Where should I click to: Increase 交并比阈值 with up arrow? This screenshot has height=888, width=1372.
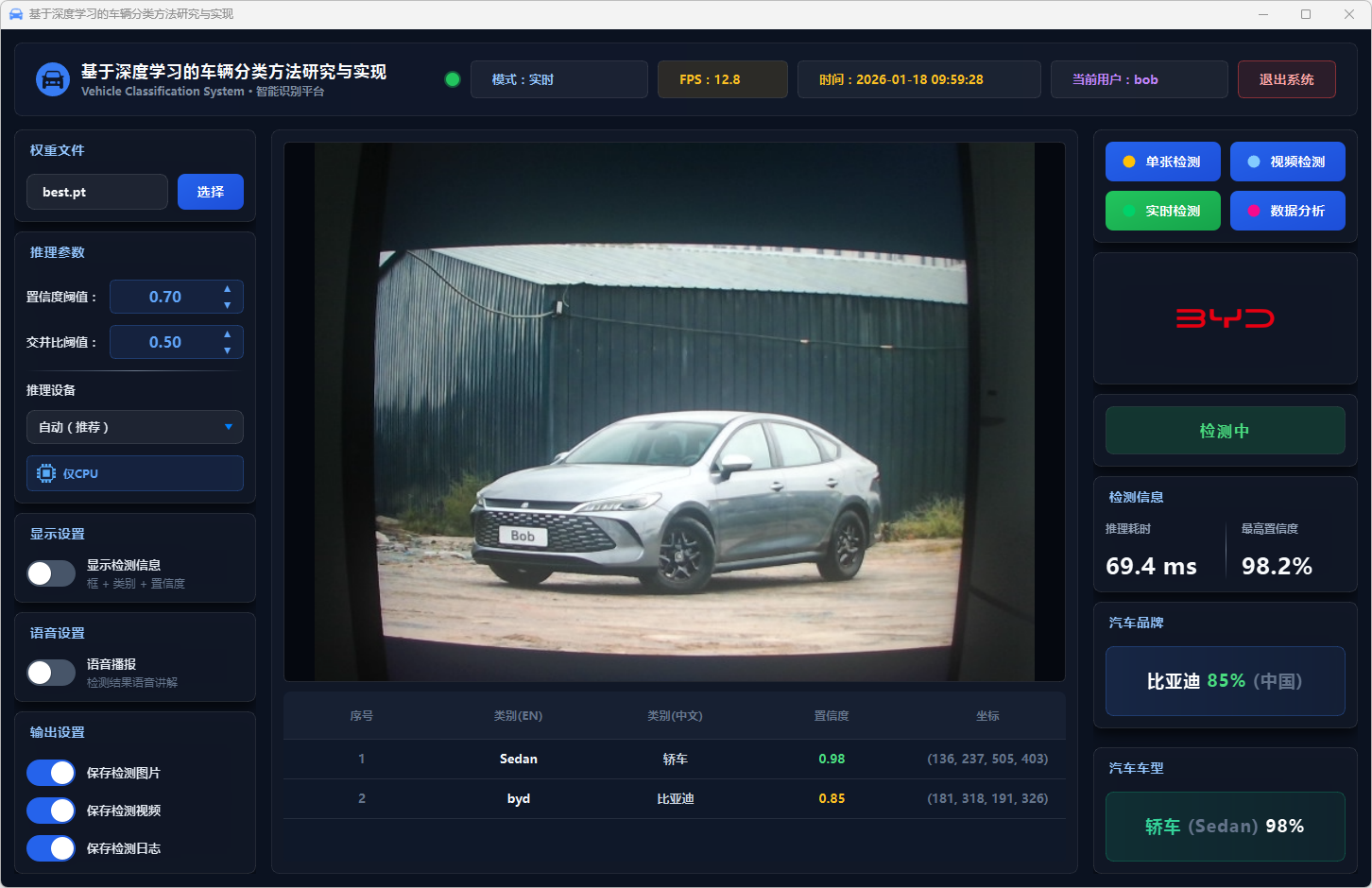click(x=227, y=334)
